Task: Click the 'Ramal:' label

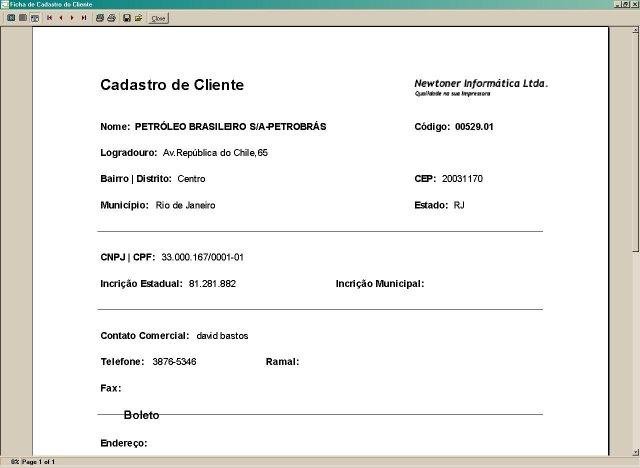Action: 282,362
